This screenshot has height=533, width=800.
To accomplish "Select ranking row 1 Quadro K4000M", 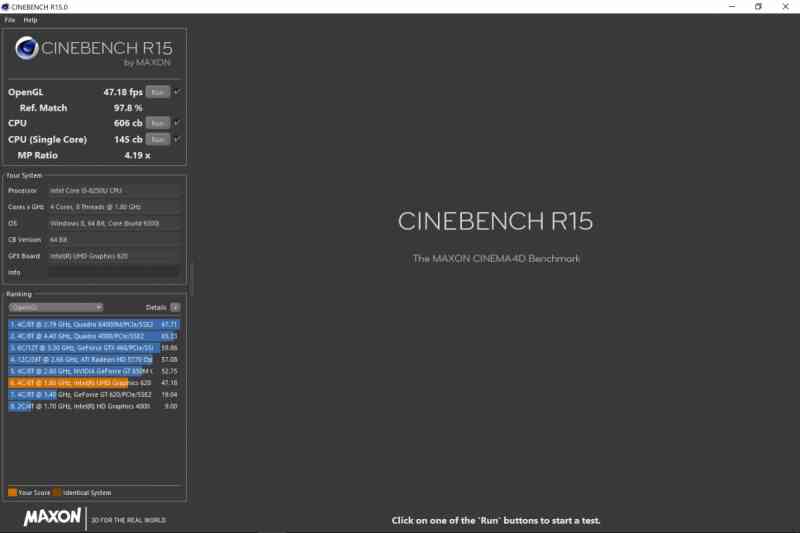I will coord(94,324).
